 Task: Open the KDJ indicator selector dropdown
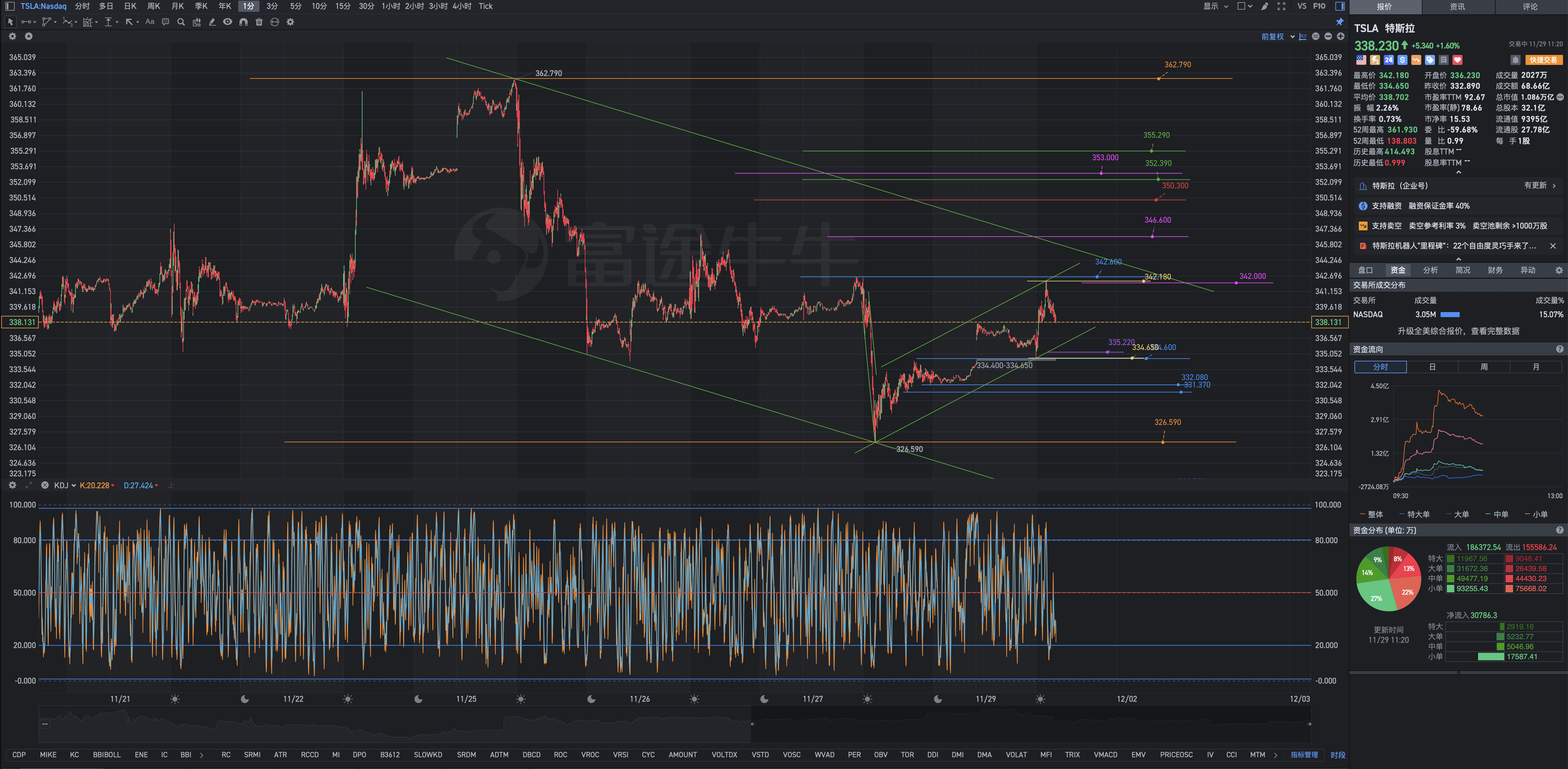[x=65, y=485]
